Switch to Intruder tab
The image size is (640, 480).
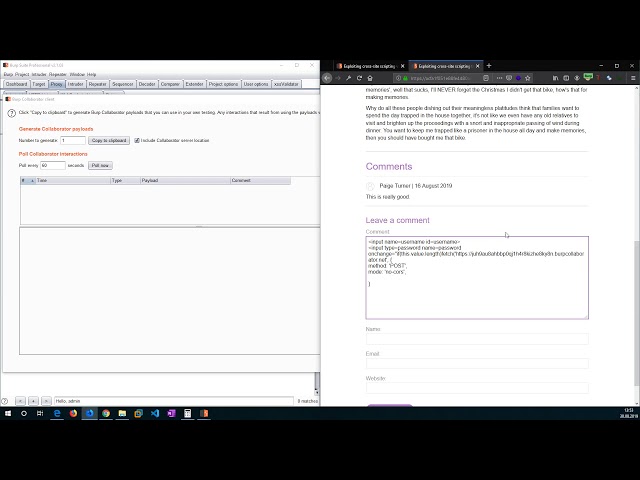(76, 84)
